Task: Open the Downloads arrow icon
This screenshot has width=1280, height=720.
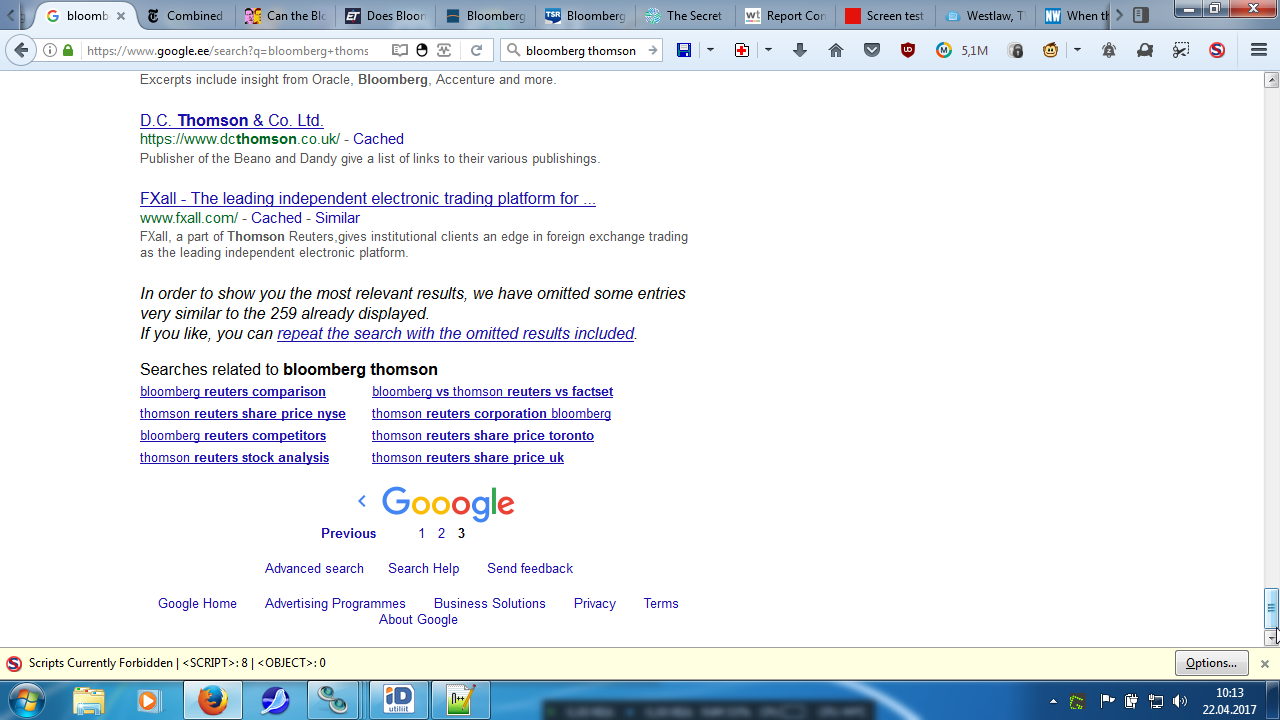Action: coord(800,50)
